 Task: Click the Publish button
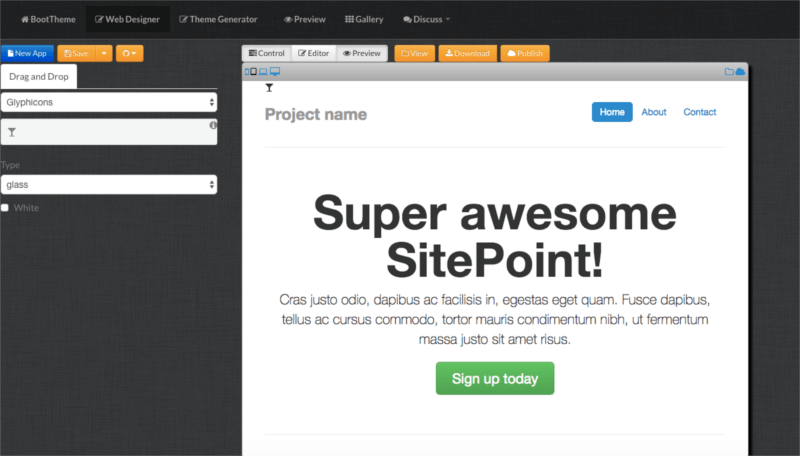[x=525, y=53]
